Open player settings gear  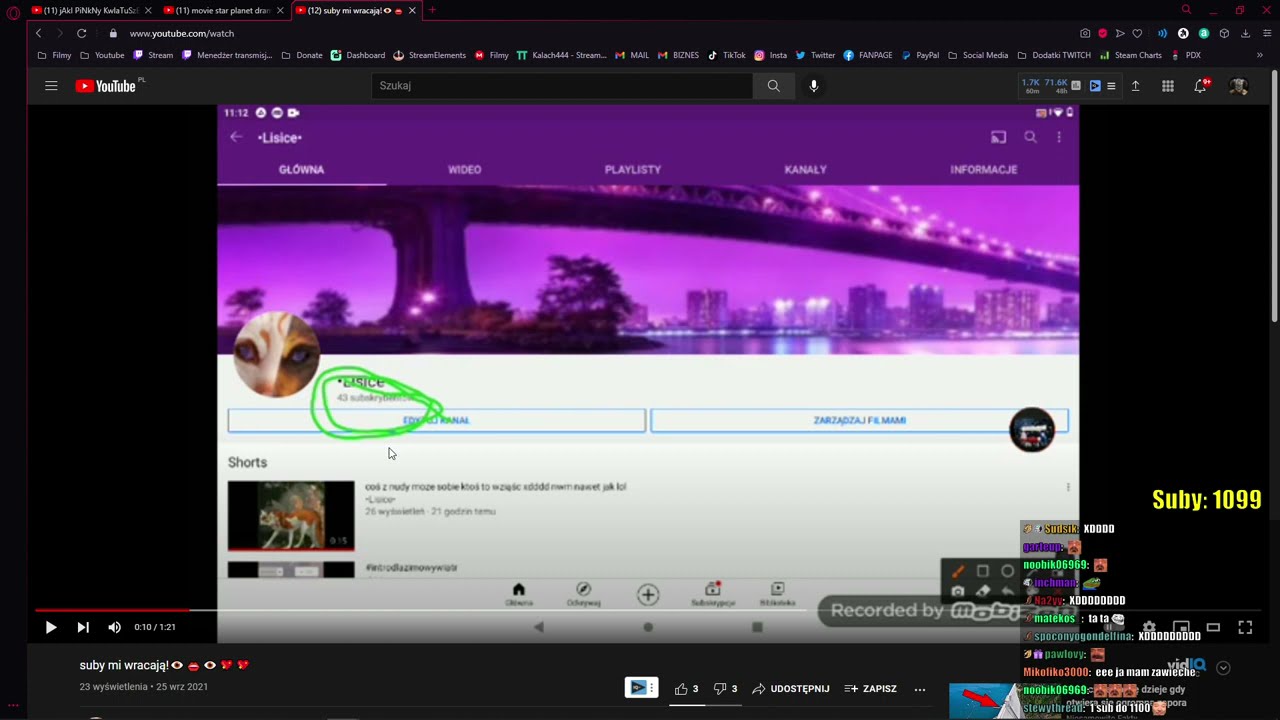1149,627
